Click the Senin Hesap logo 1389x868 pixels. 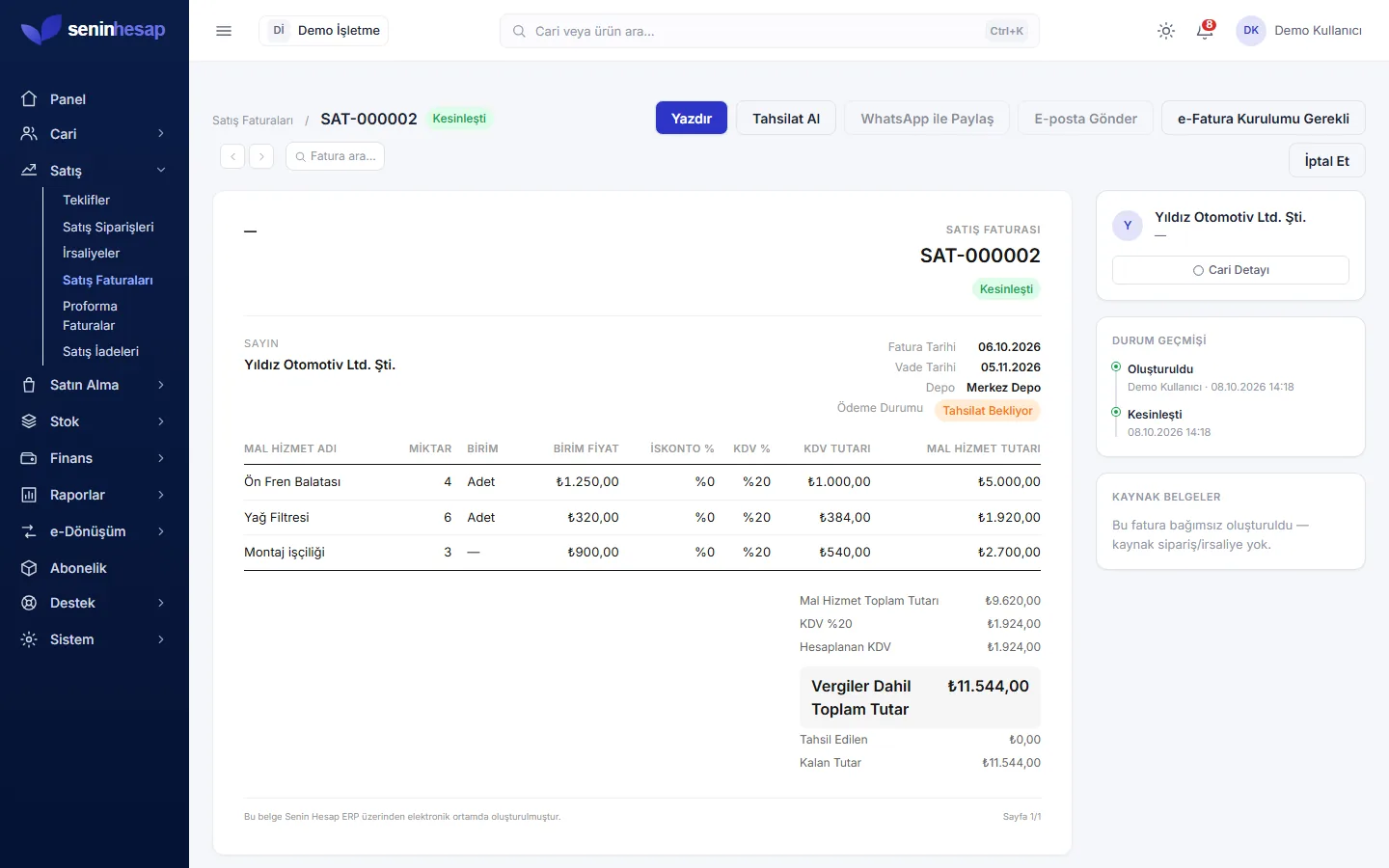[93, 30]
